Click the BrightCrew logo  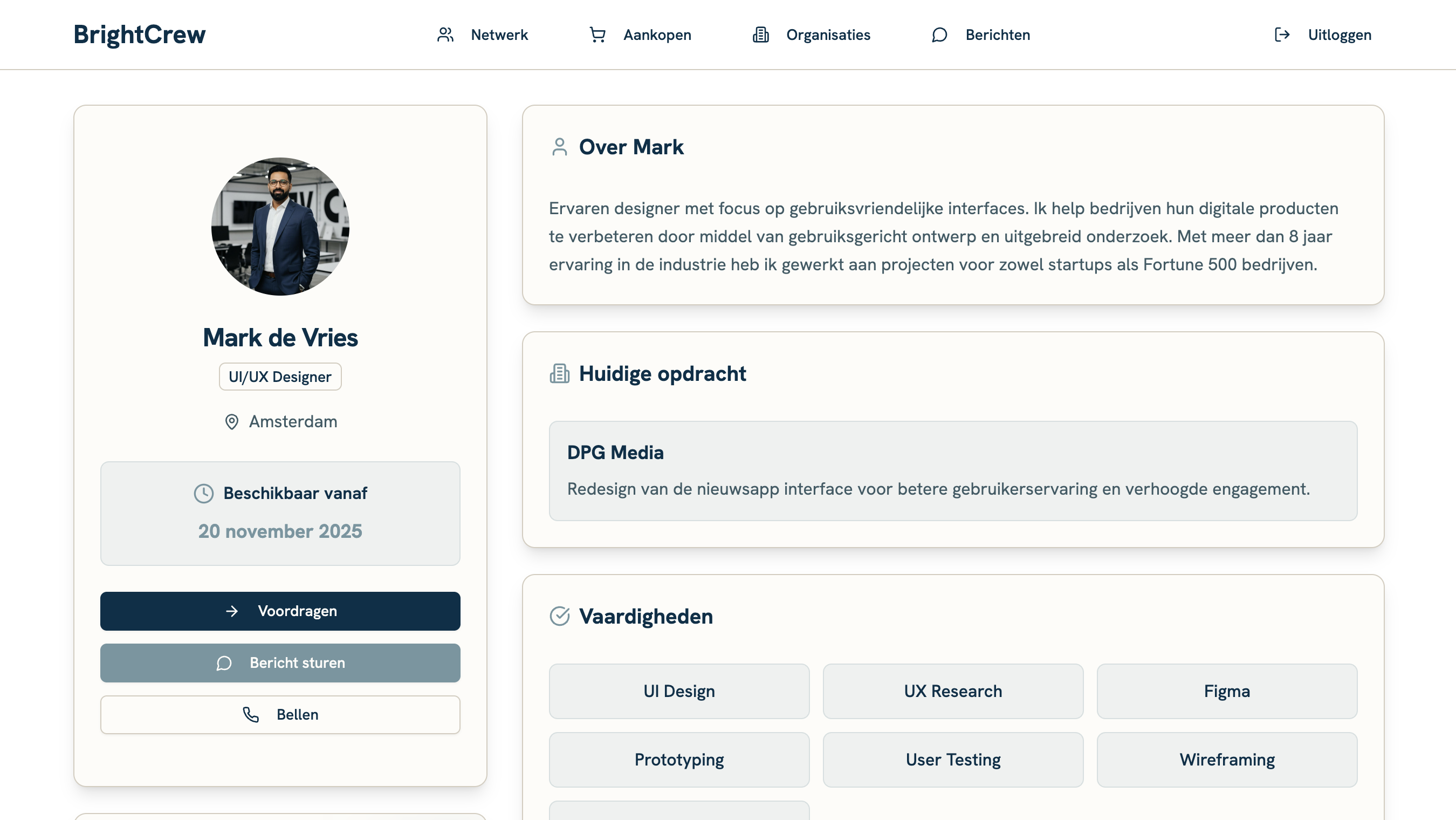140,35
